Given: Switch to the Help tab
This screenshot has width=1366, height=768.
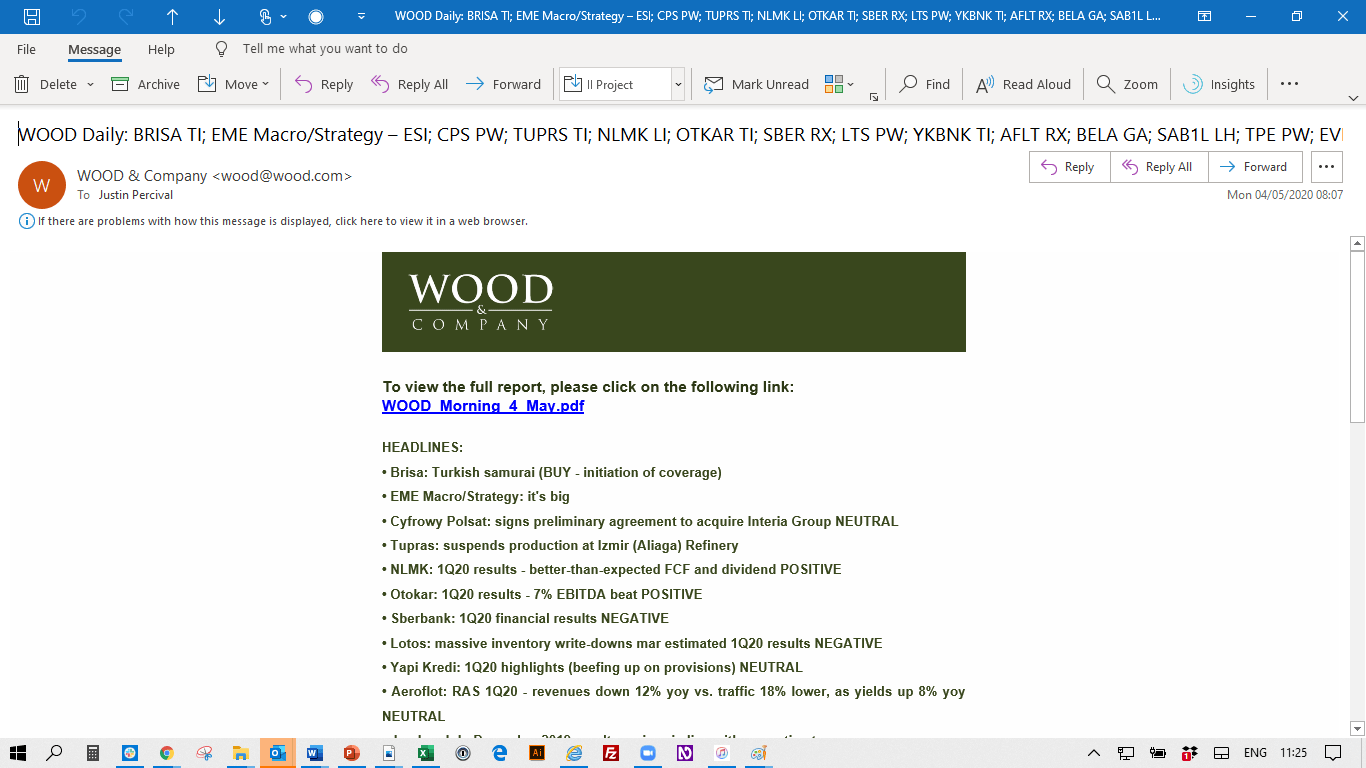Looking at the screenshot, I should 161,49.
